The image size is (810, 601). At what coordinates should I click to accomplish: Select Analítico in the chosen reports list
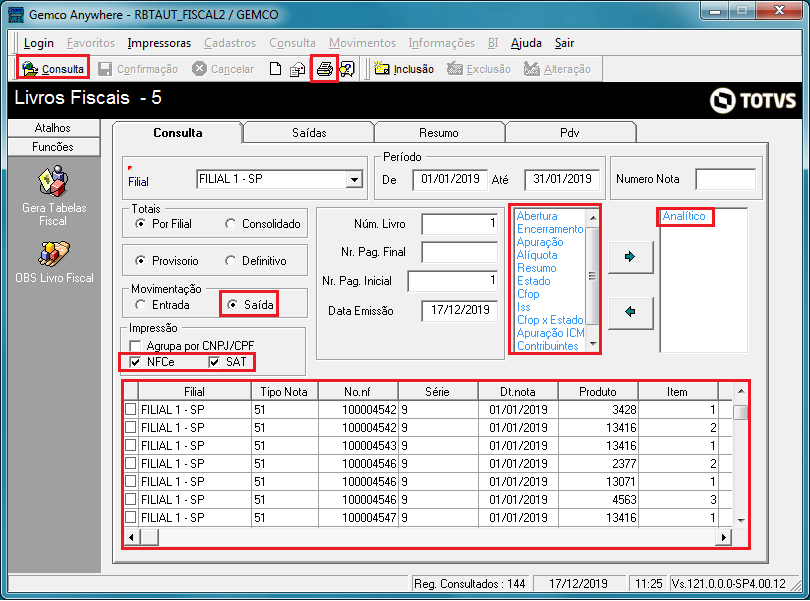click(683, 216)
